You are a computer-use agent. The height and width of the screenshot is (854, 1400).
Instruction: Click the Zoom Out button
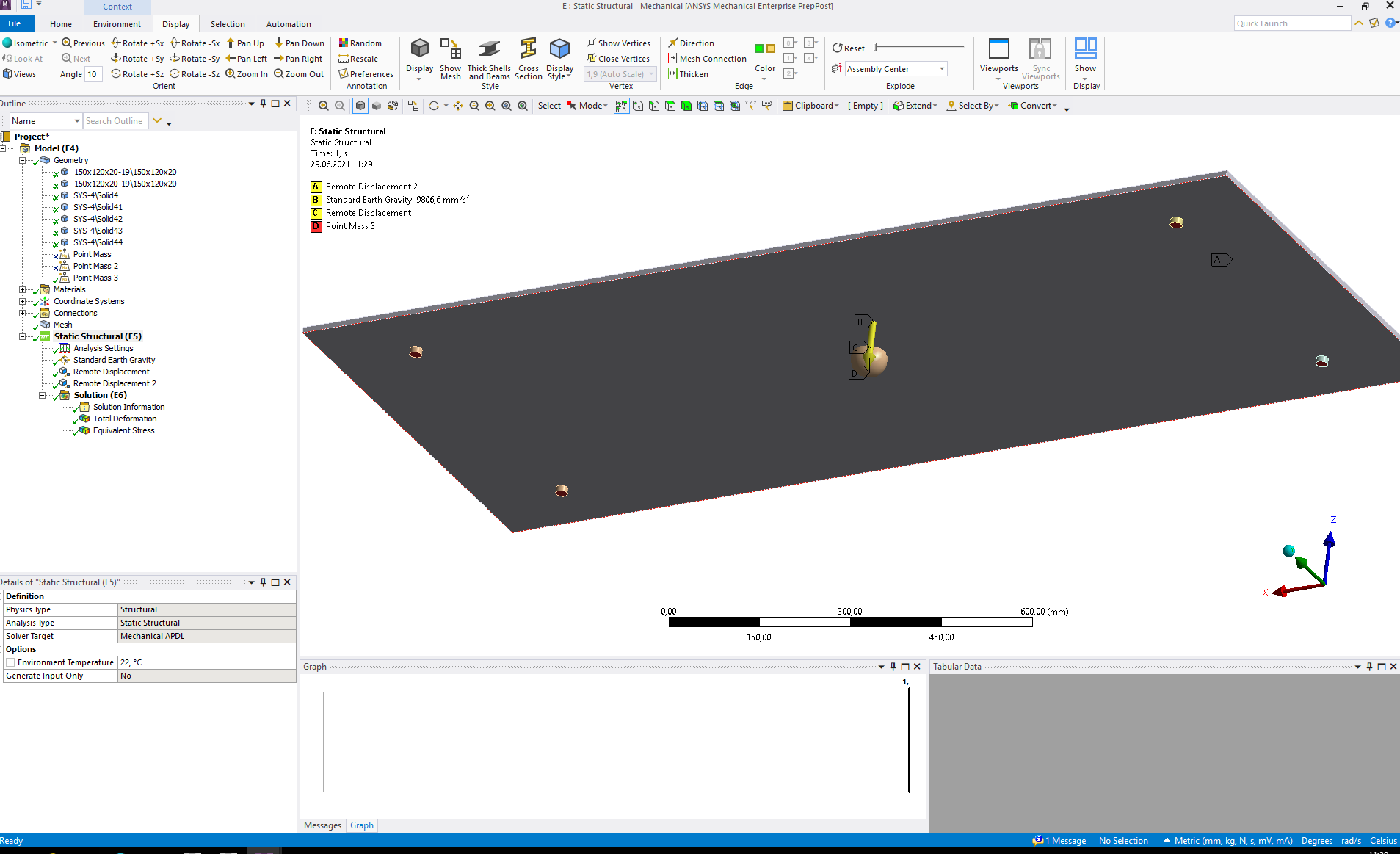tap(299, 74)
